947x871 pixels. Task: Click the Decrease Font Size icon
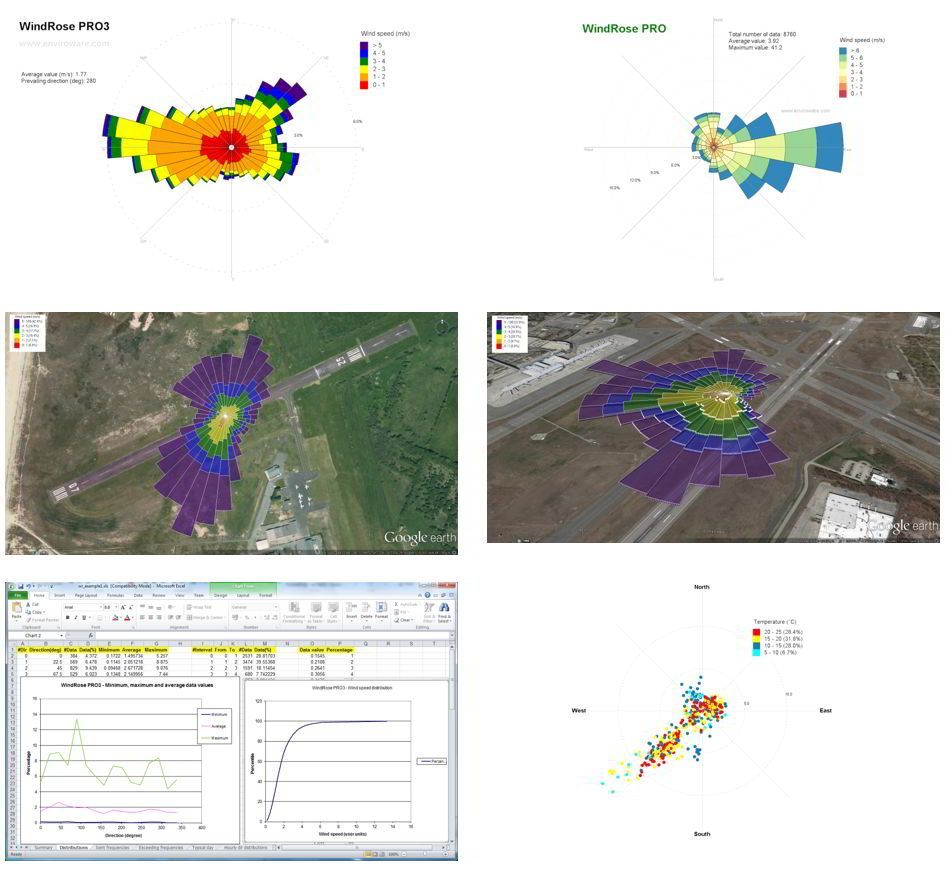coord(131,607)
